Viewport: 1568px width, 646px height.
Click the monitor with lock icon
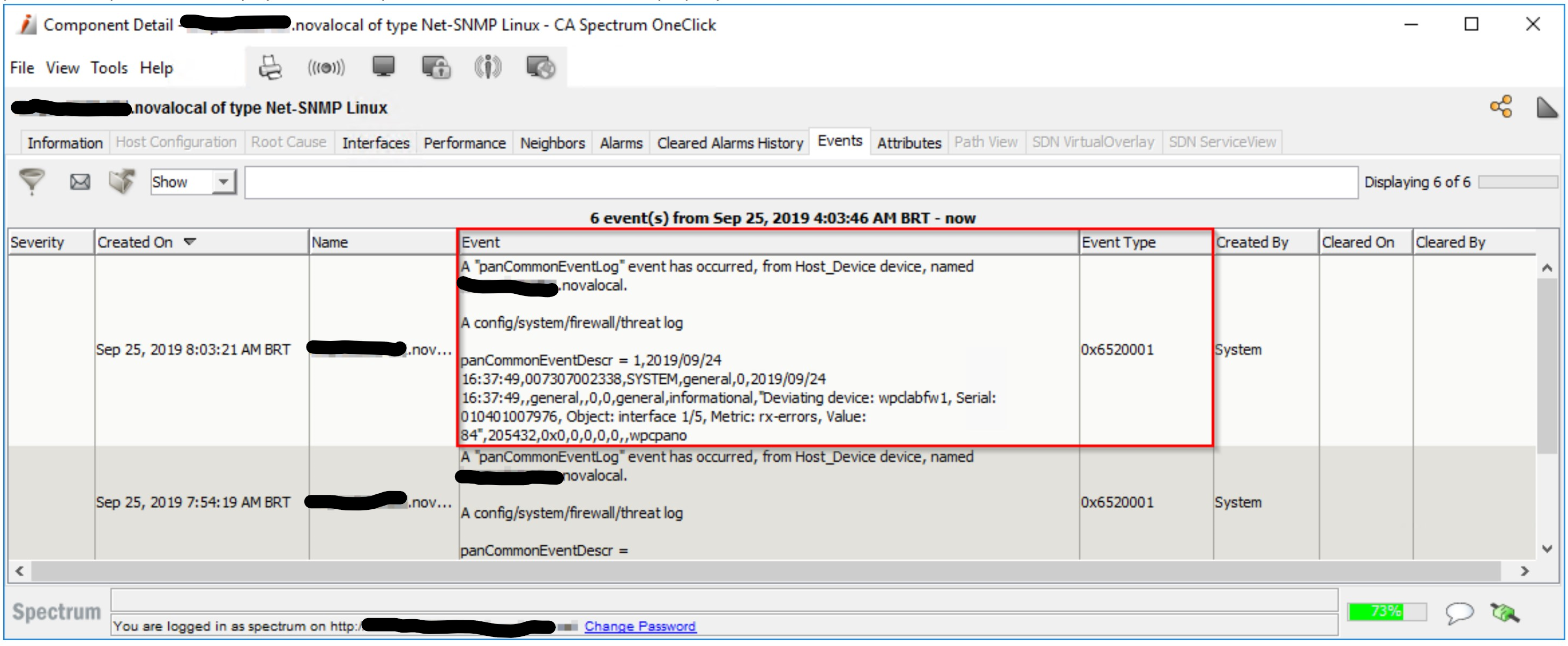(436, 67)
